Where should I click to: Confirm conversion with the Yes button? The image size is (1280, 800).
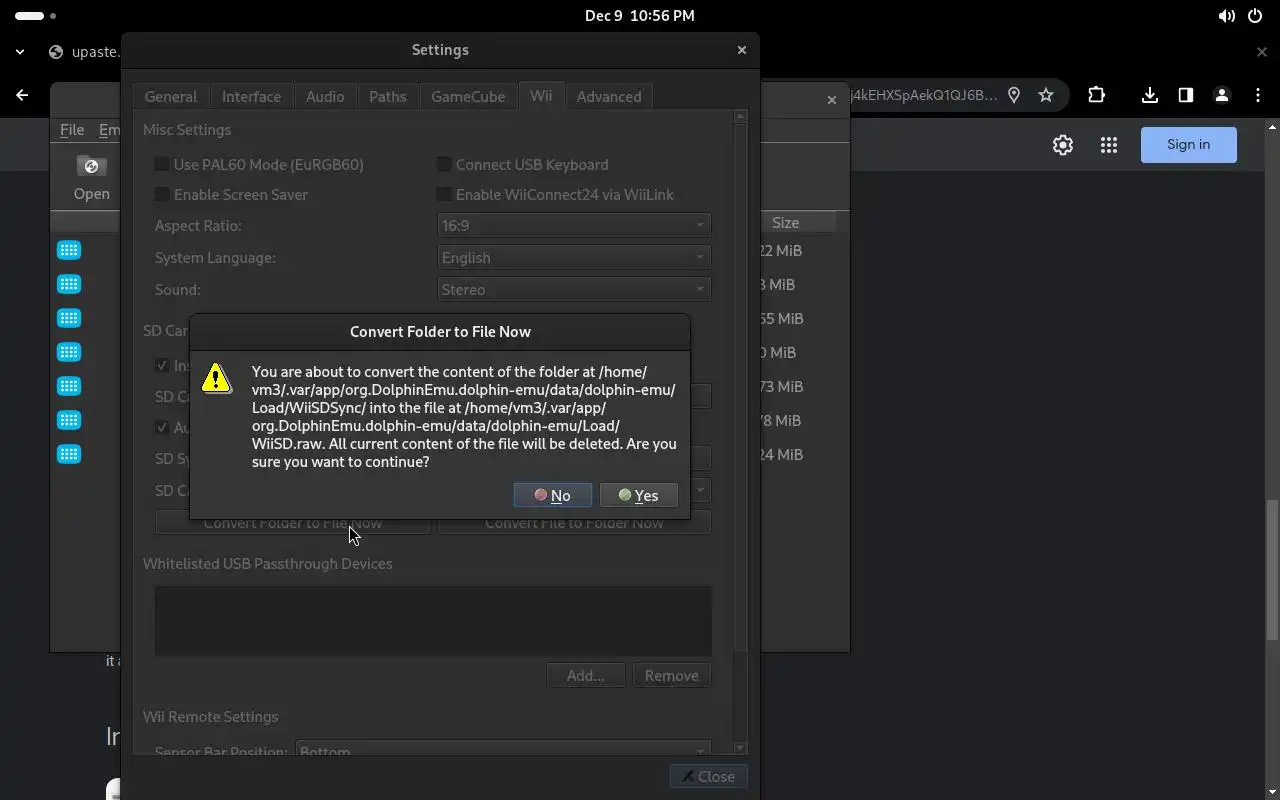(639, 495)
